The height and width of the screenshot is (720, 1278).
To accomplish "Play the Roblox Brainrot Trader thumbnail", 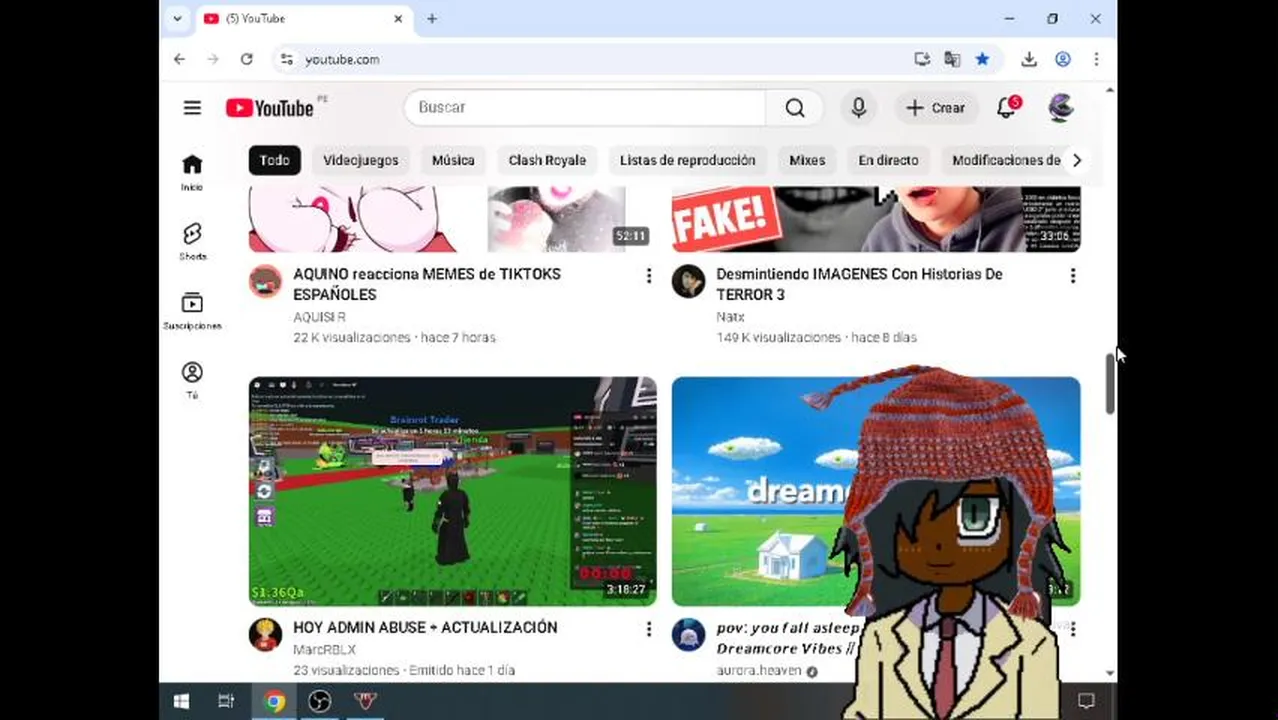I will point(453,491).
